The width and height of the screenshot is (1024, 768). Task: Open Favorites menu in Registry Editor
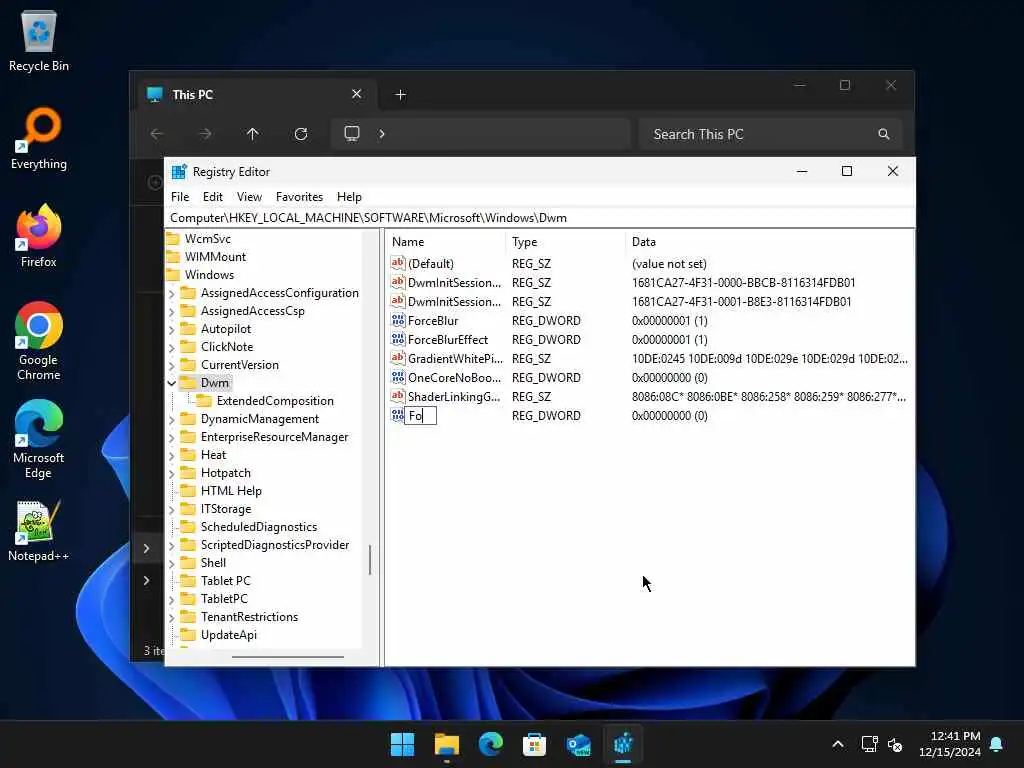pyautogui.click(x=299, y=197)
